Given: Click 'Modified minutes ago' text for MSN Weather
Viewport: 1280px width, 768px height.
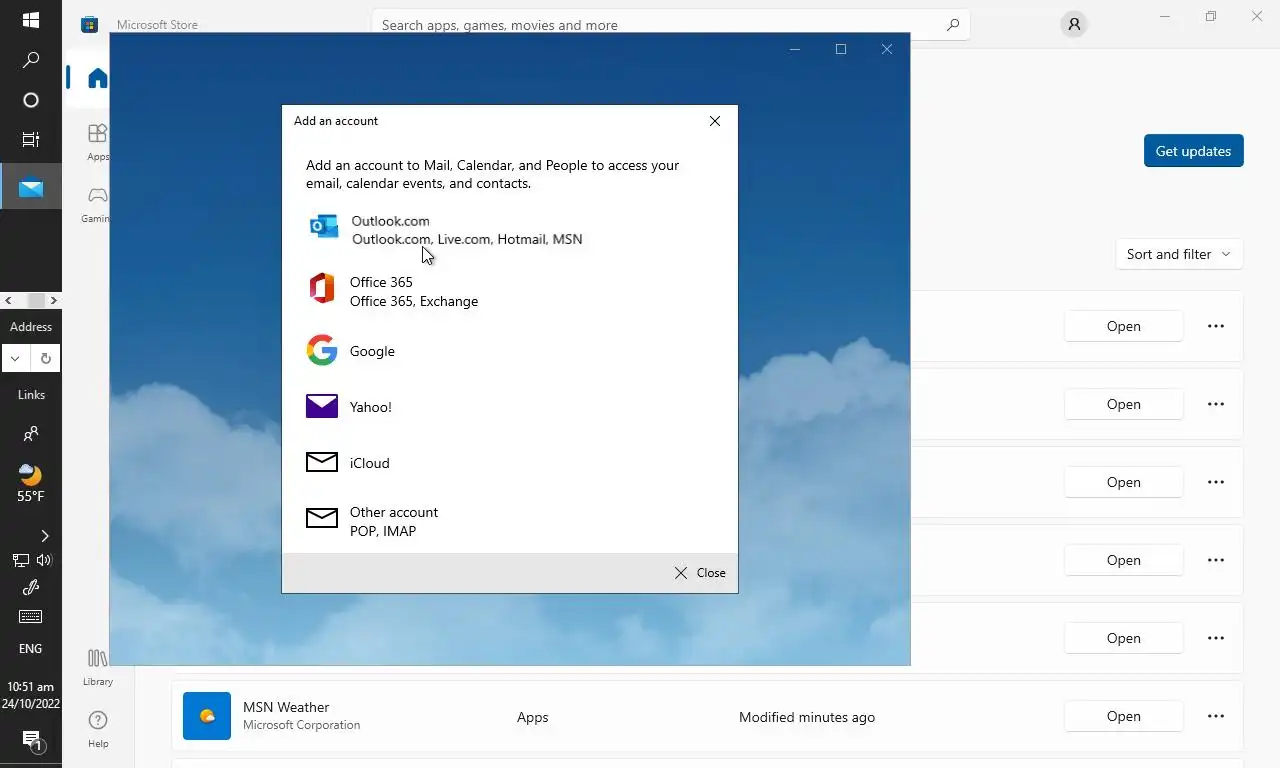Looking at the screenshot, I should coord(807,717).
